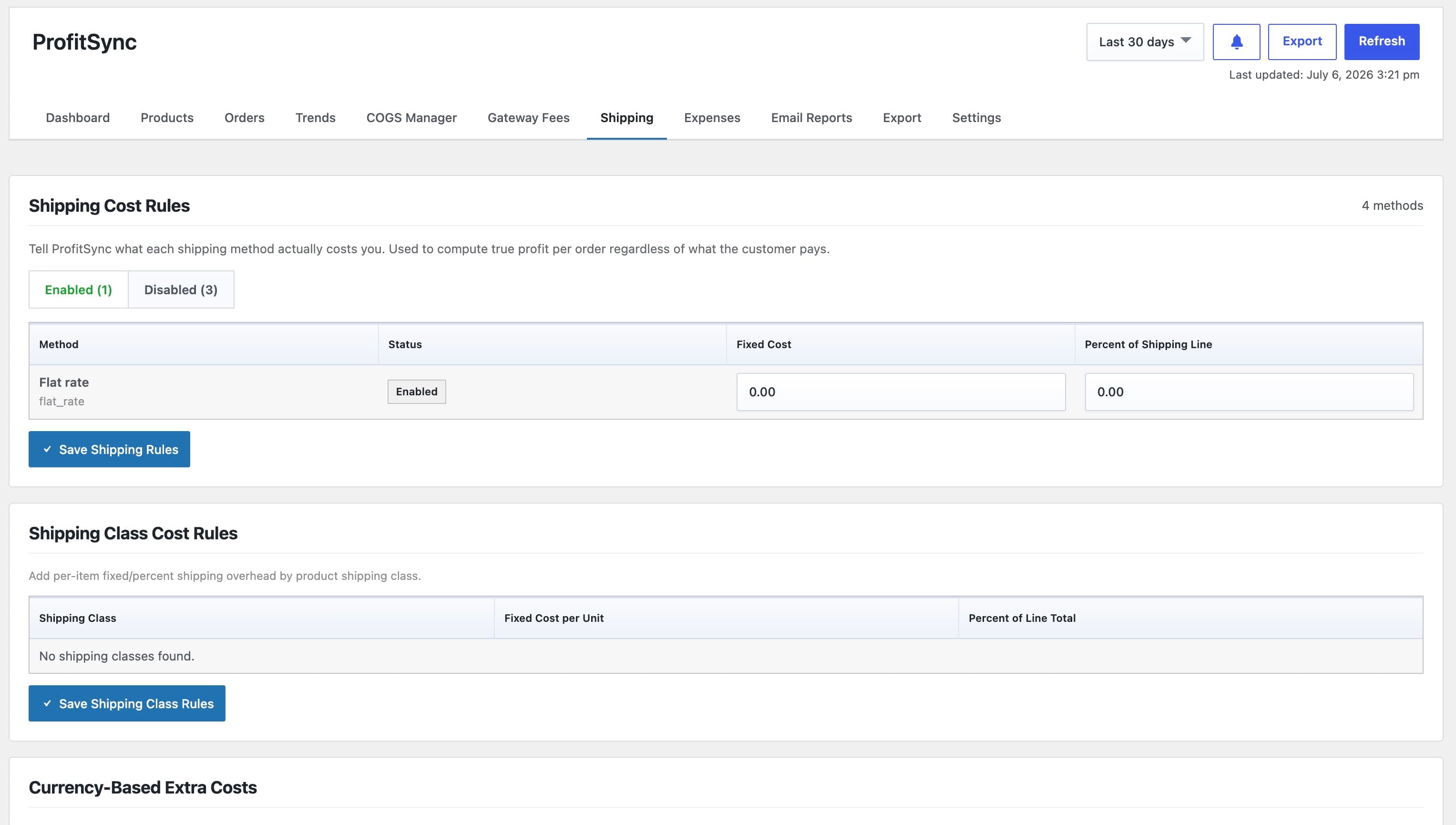Click the Currency-Based Extra Costs heading
The width and height of the screenshot is (1456, 825).
click(143, 788)
